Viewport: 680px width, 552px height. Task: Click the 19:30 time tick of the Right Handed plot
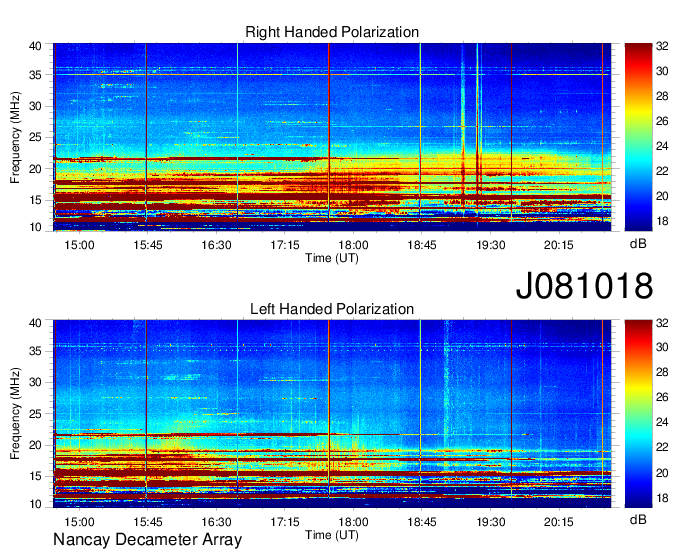490,245
